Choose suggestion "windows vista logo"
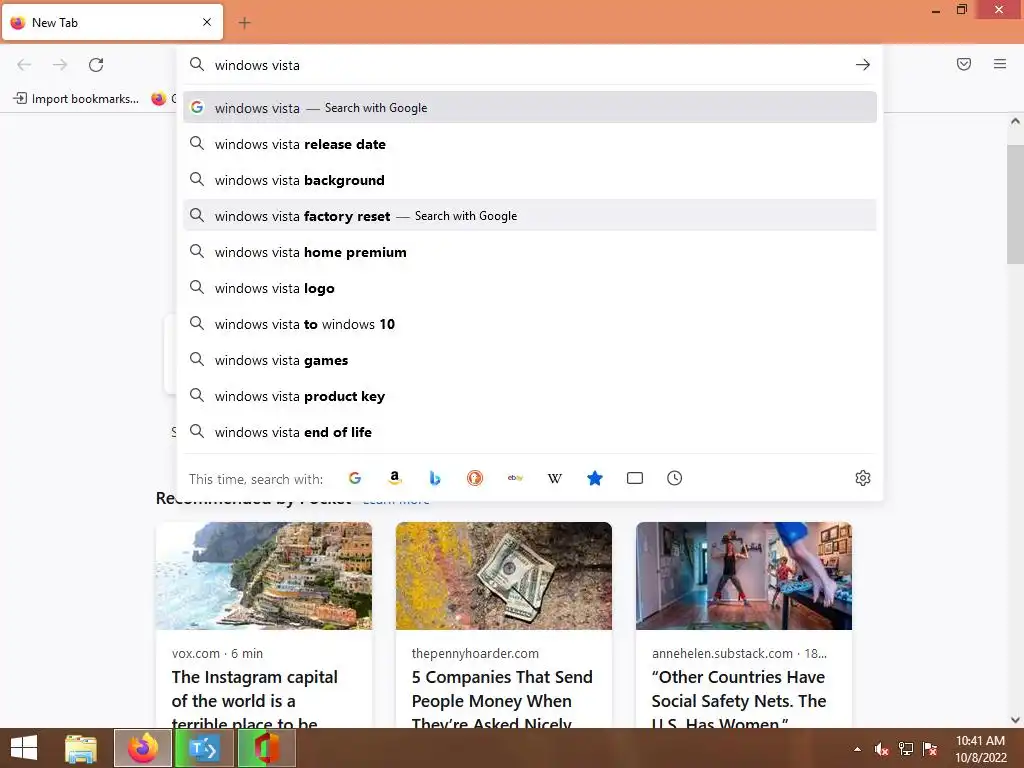The width and height of the screenshot is (1024, 768). pyautogui.click(x=530, y=287)
